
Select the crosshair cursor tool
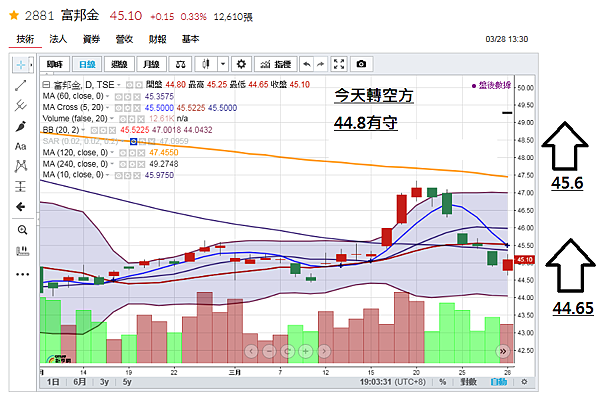pyautogui.click(x=21, y=65)
